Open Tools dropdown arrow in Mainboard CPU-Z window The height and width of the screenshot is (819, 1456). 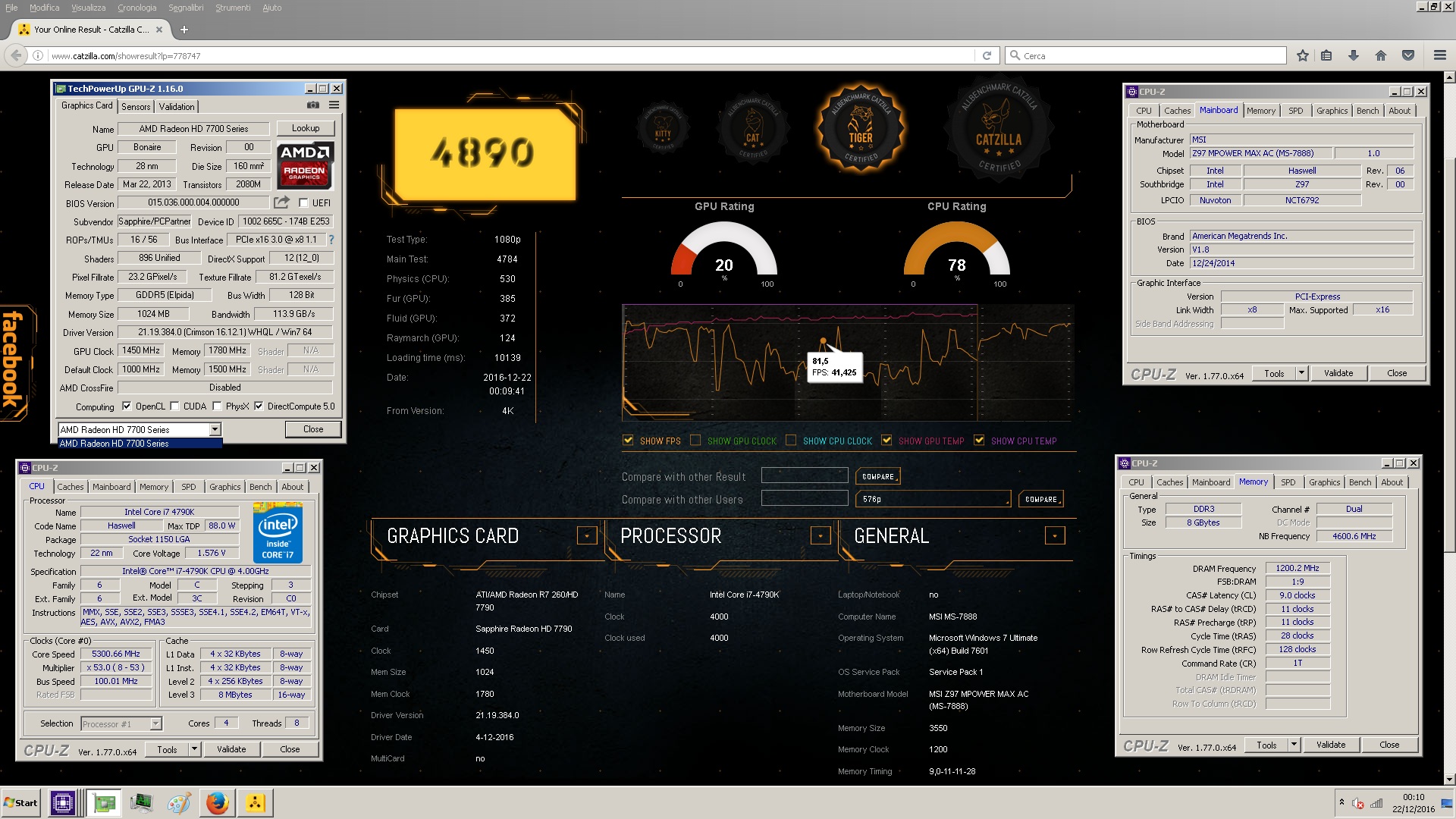pos(1301,373)
